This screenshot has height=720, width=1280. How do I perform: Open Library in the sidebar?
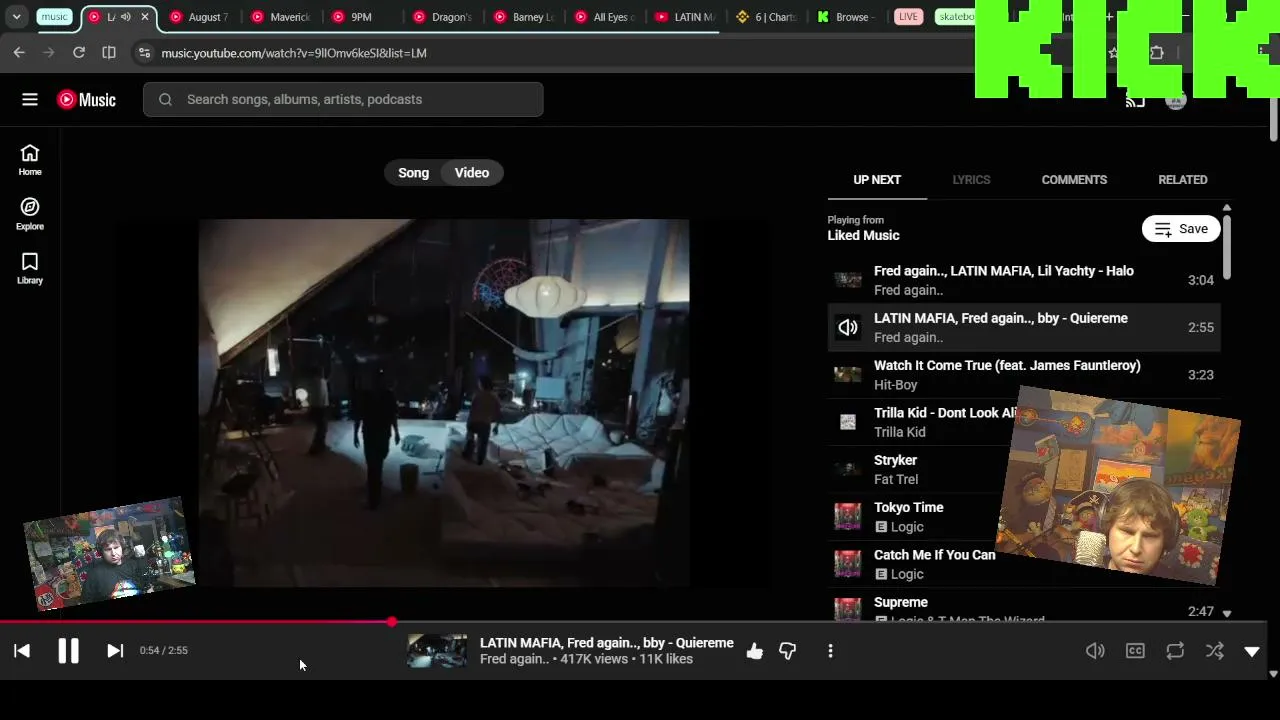click(30, 268)
